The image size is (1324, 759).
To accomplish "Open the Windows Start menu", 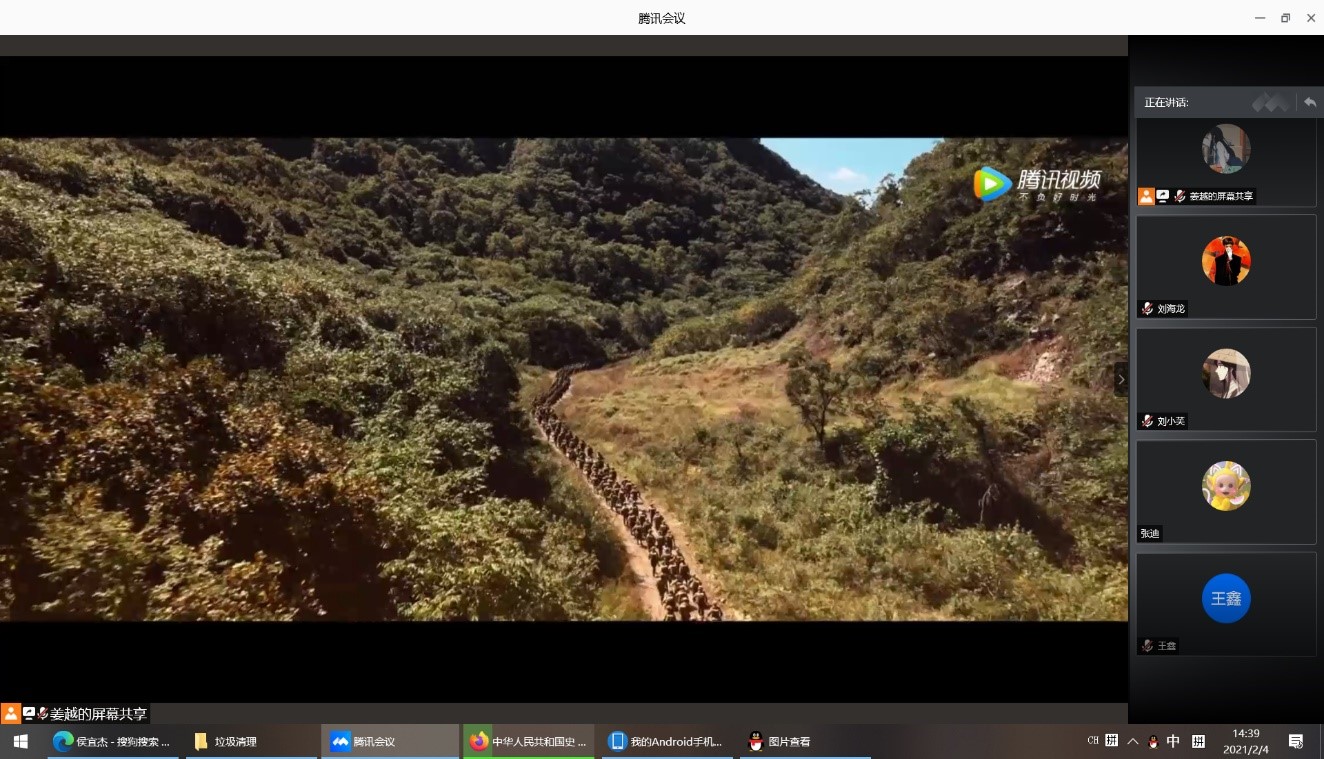I will click(x=19, y=741).
